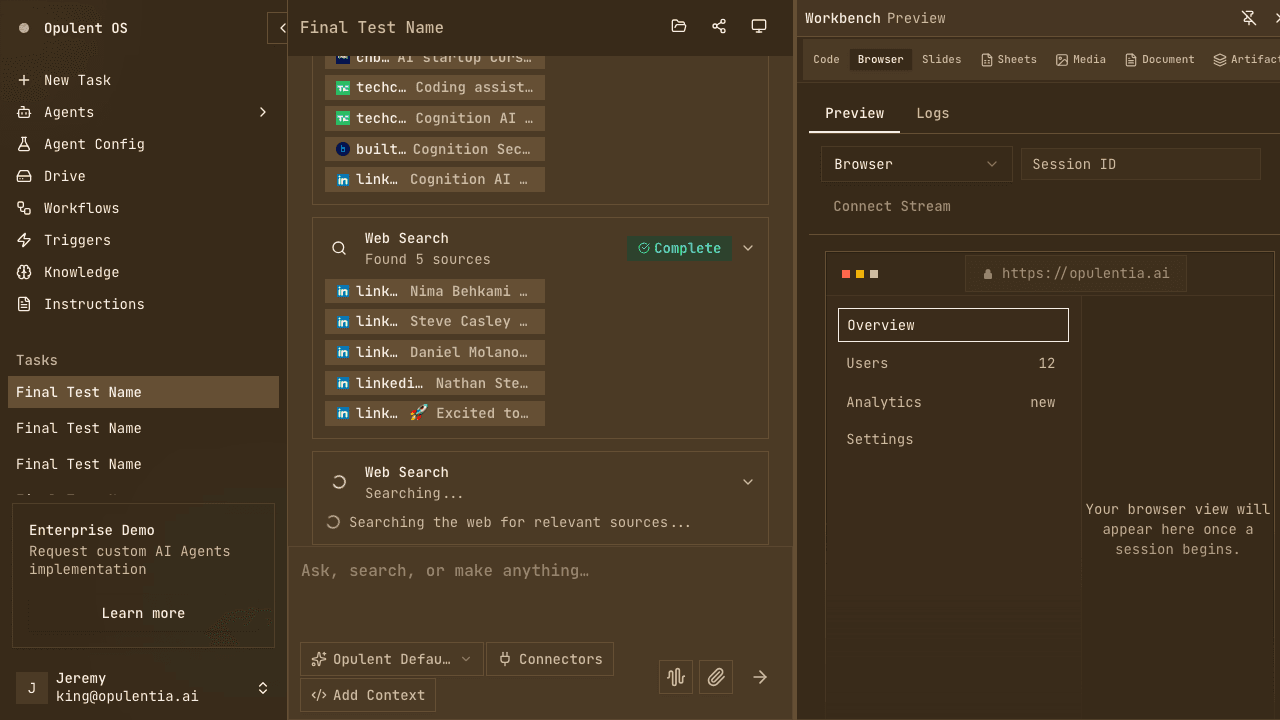The height and width of the screenshot is (720, 1280).
Task: Open the folder icon in the task header
Action: click(678, 27)
